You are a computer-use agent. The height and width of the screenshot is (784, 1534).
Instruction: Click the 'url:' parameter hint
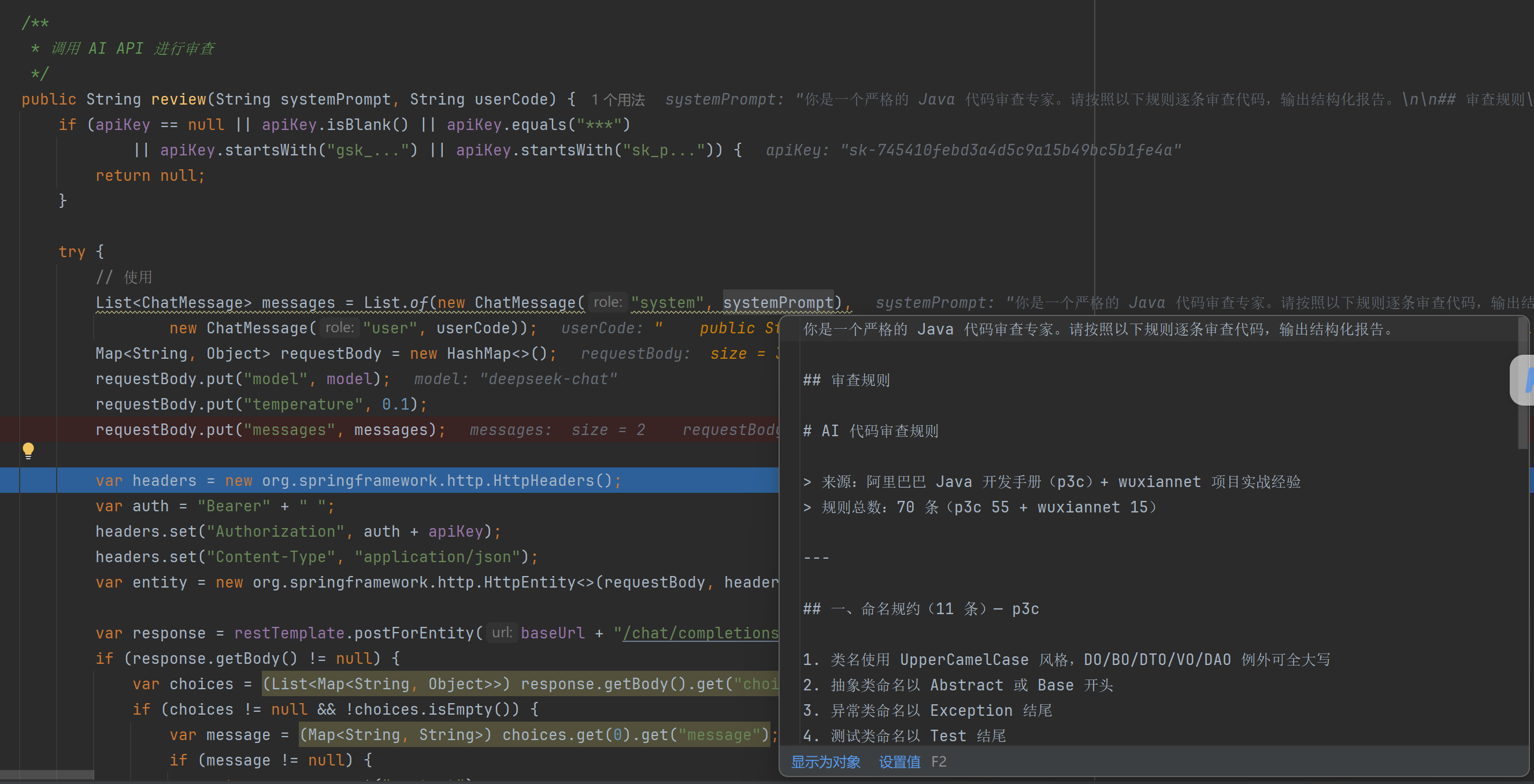pos(502,633)
